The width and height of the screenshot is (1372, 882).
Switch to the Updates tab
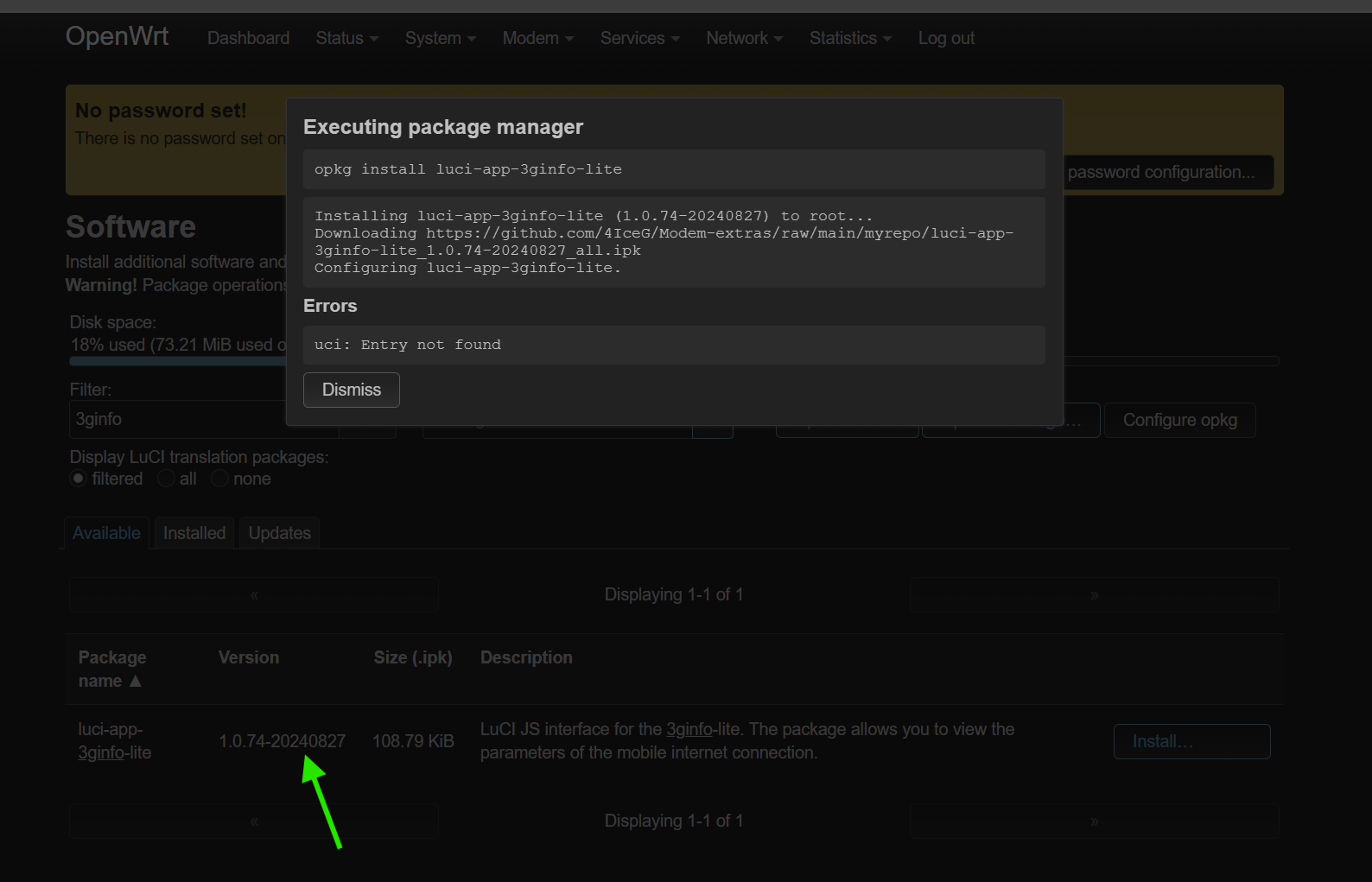(280, 533)
